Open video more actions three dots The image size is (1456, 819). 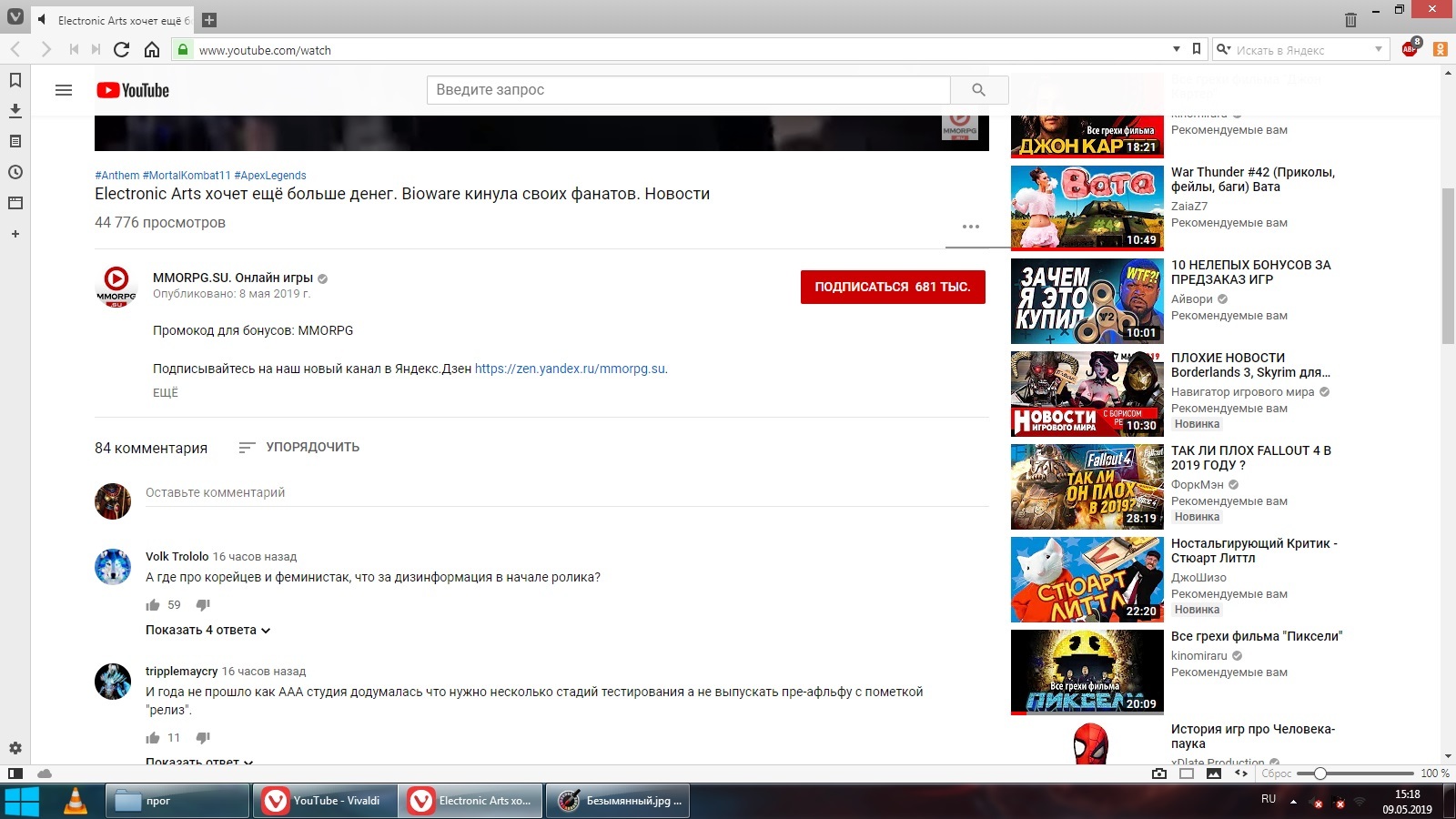pos(971,227)
